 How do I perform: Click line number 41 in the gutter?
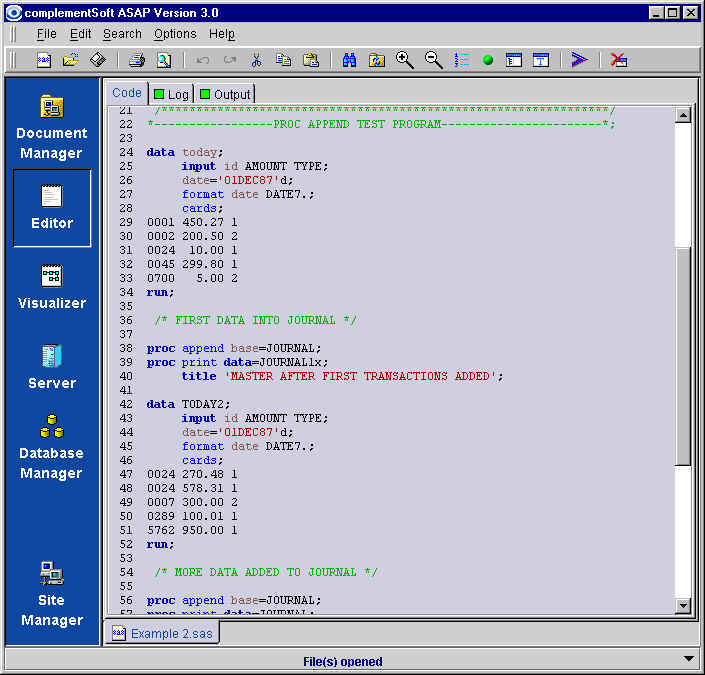click(x=126, y=390)
